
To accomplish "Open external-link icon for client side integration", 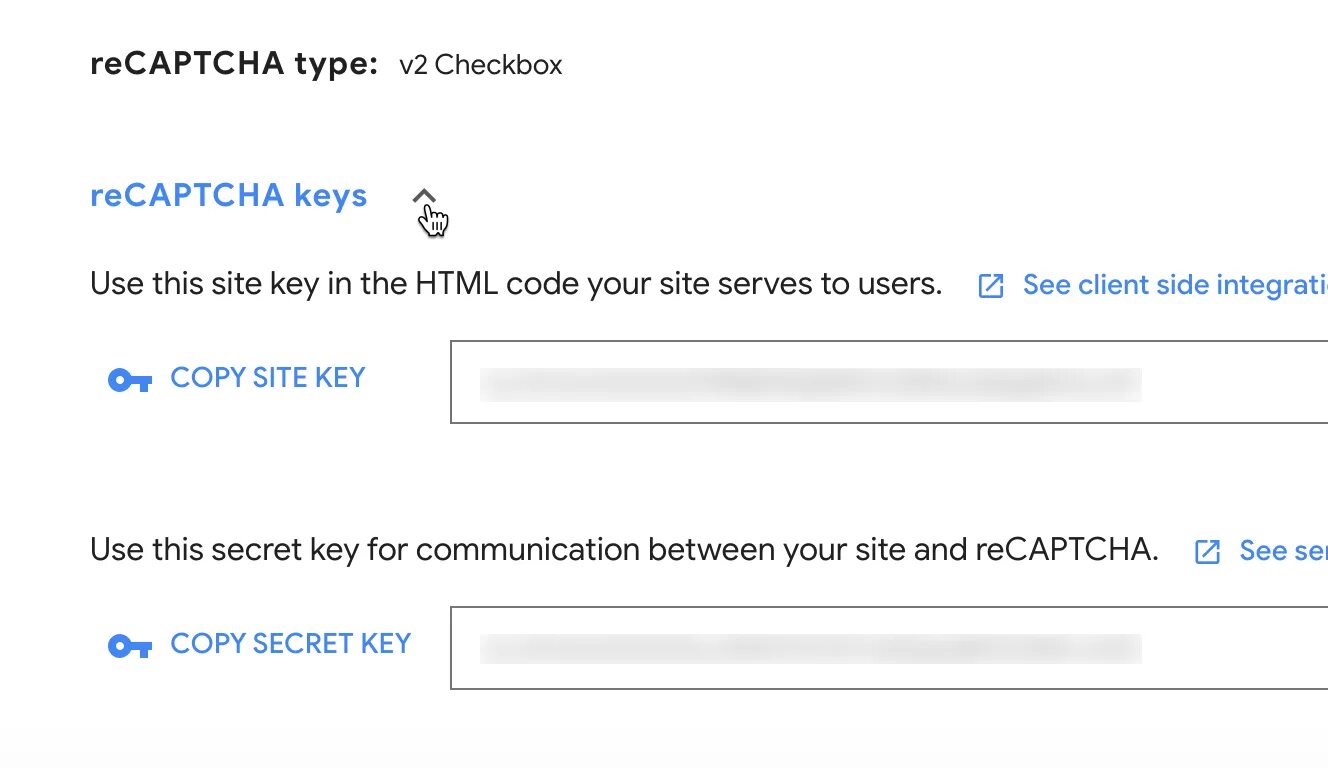I will [x=990, y=286].
